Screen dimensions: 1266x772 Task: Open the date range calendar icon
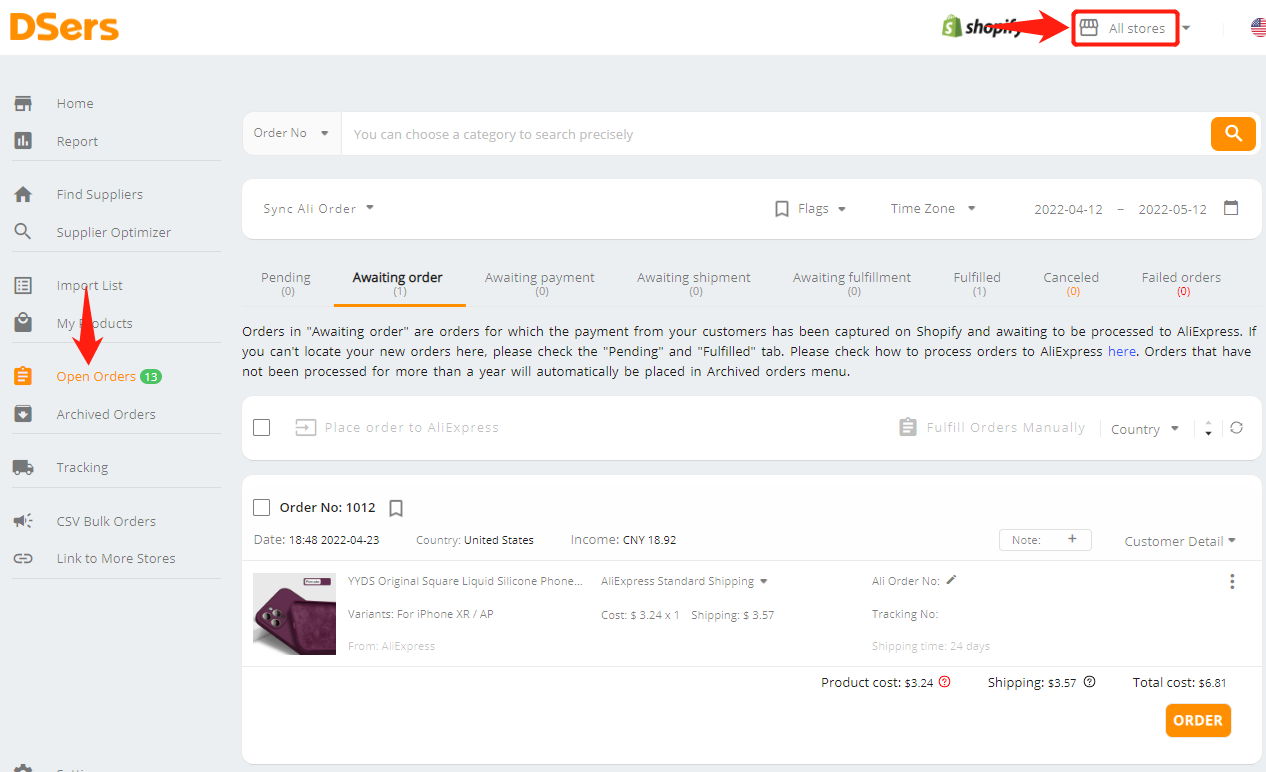1231,208
